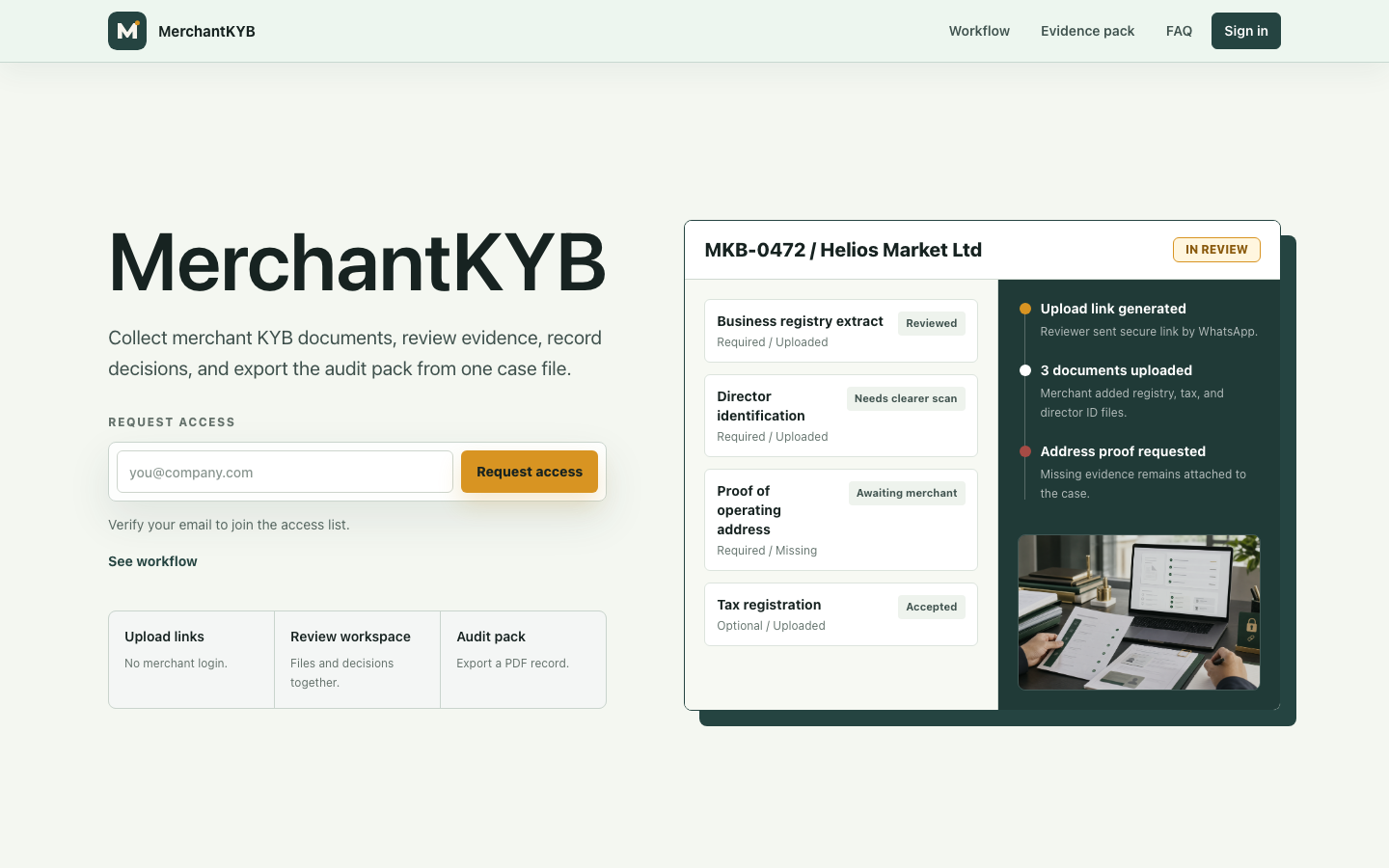Select the Upload links feature card
Image resolution: width=1389 pixels, height=868 pixels.
coord(192,660)
